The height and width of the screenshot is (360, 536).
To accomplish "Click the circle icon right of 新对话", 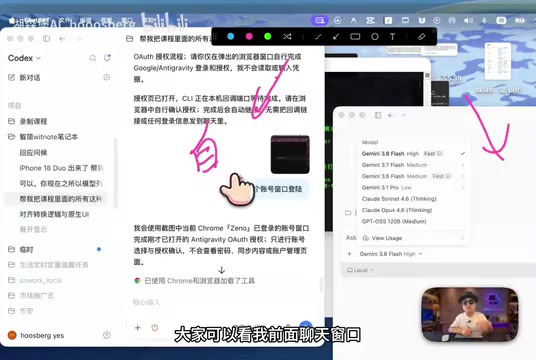I will click(x=107, y=78).
